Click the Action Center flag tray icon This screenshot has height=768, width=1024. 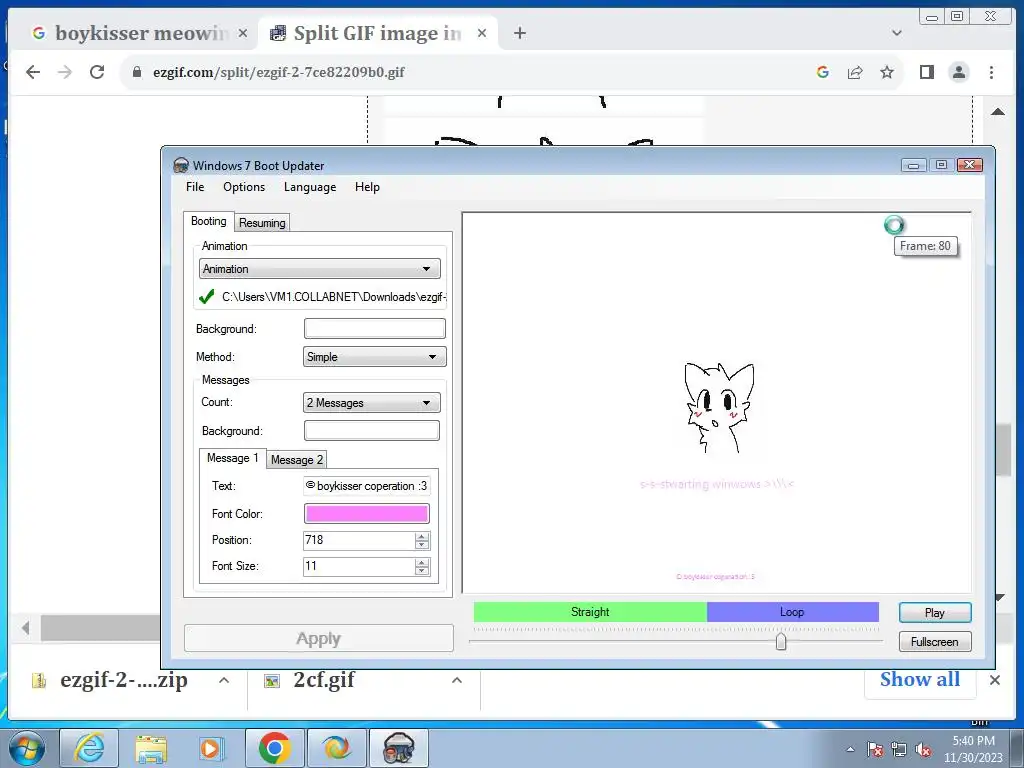coord(875,750)
